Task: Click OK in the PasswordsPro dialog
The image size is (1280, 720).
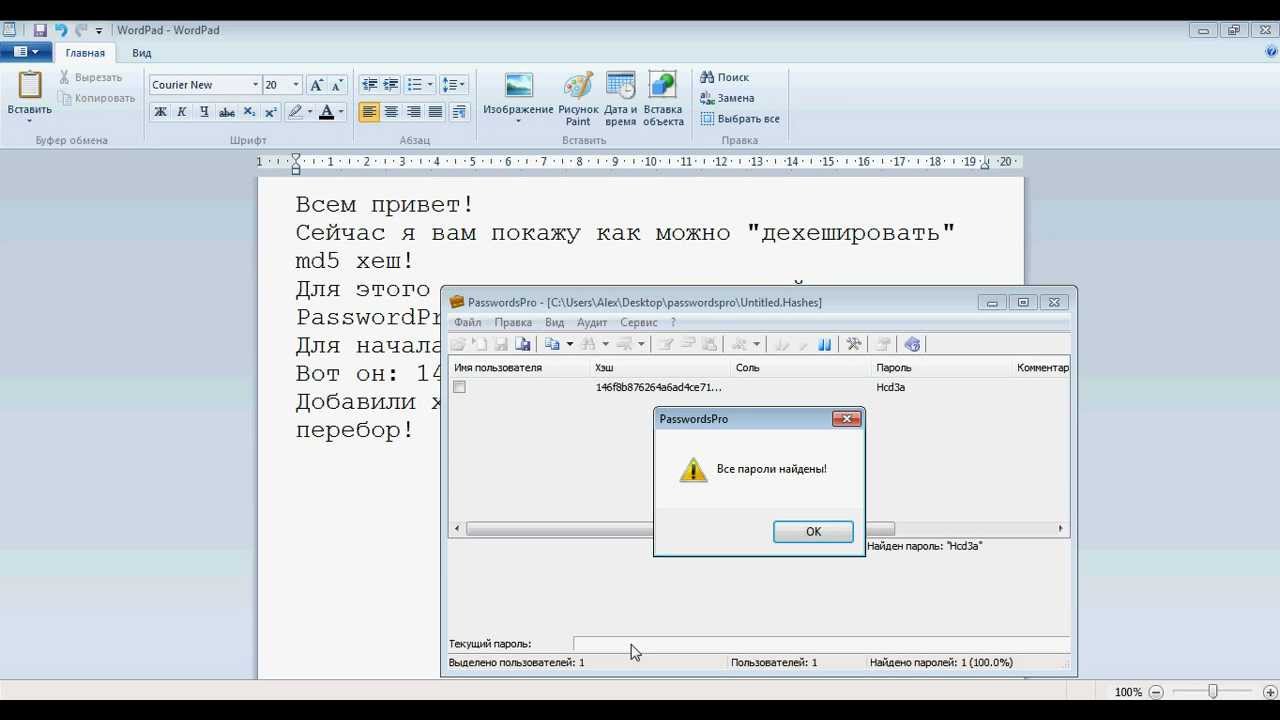Action: (813, 532)
